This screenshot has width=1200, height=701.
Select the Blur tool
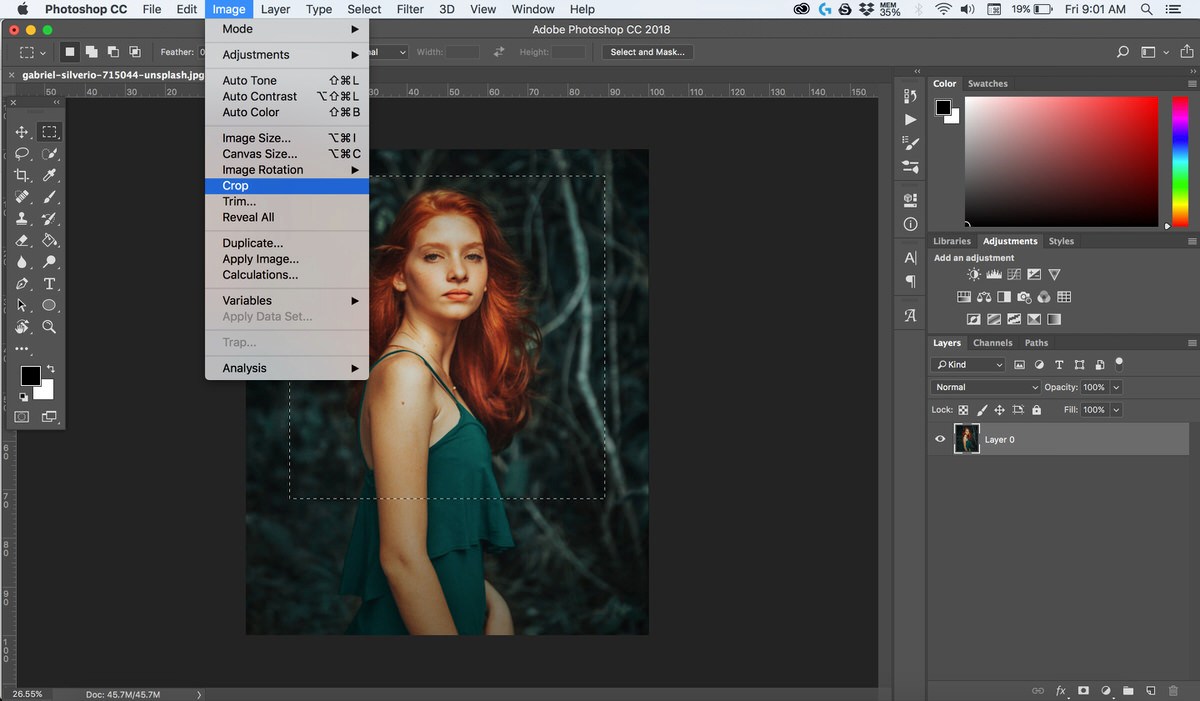point(21,262)
